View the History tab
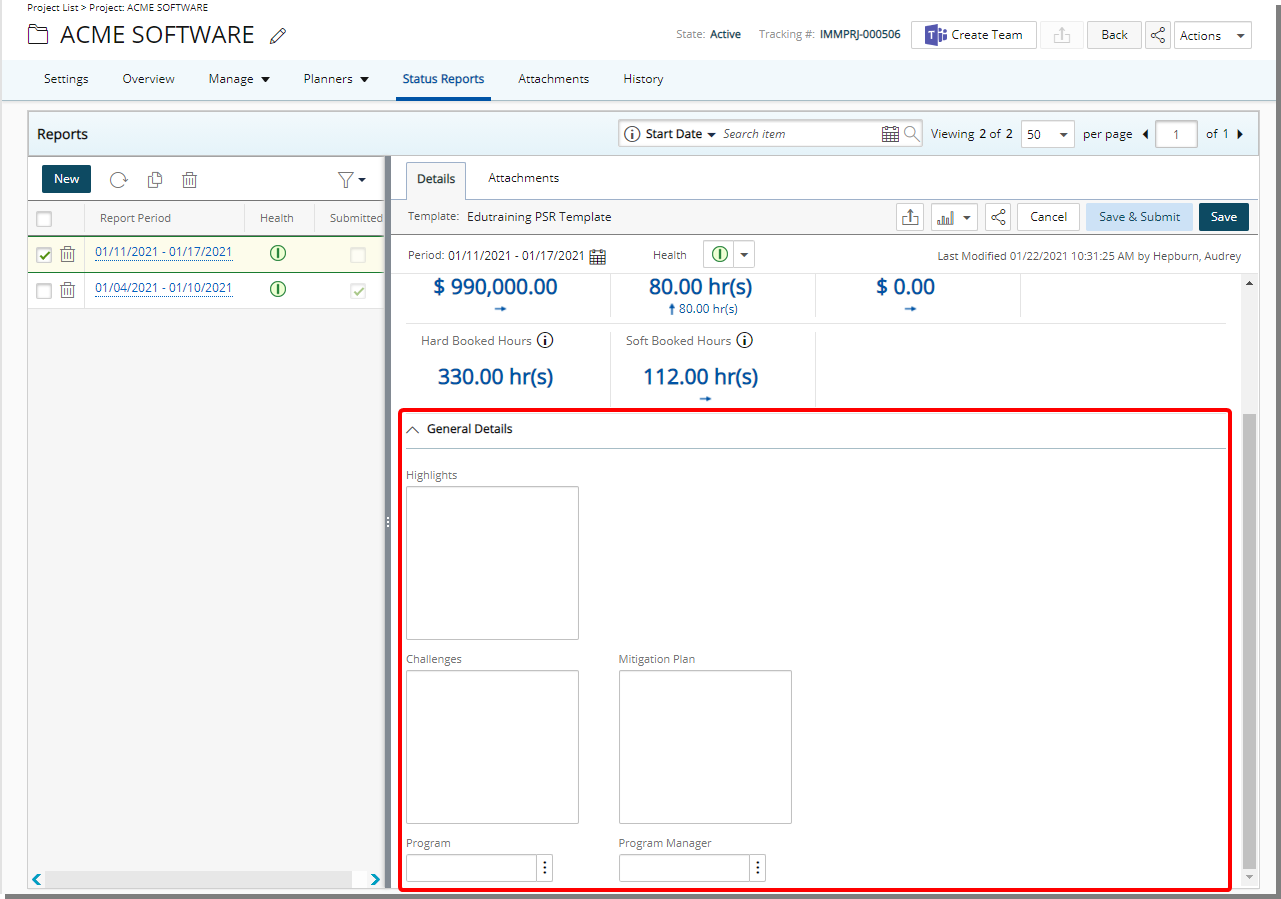Image resolution: width=1281 pixels, height=899 pixels. pos(643,79)
